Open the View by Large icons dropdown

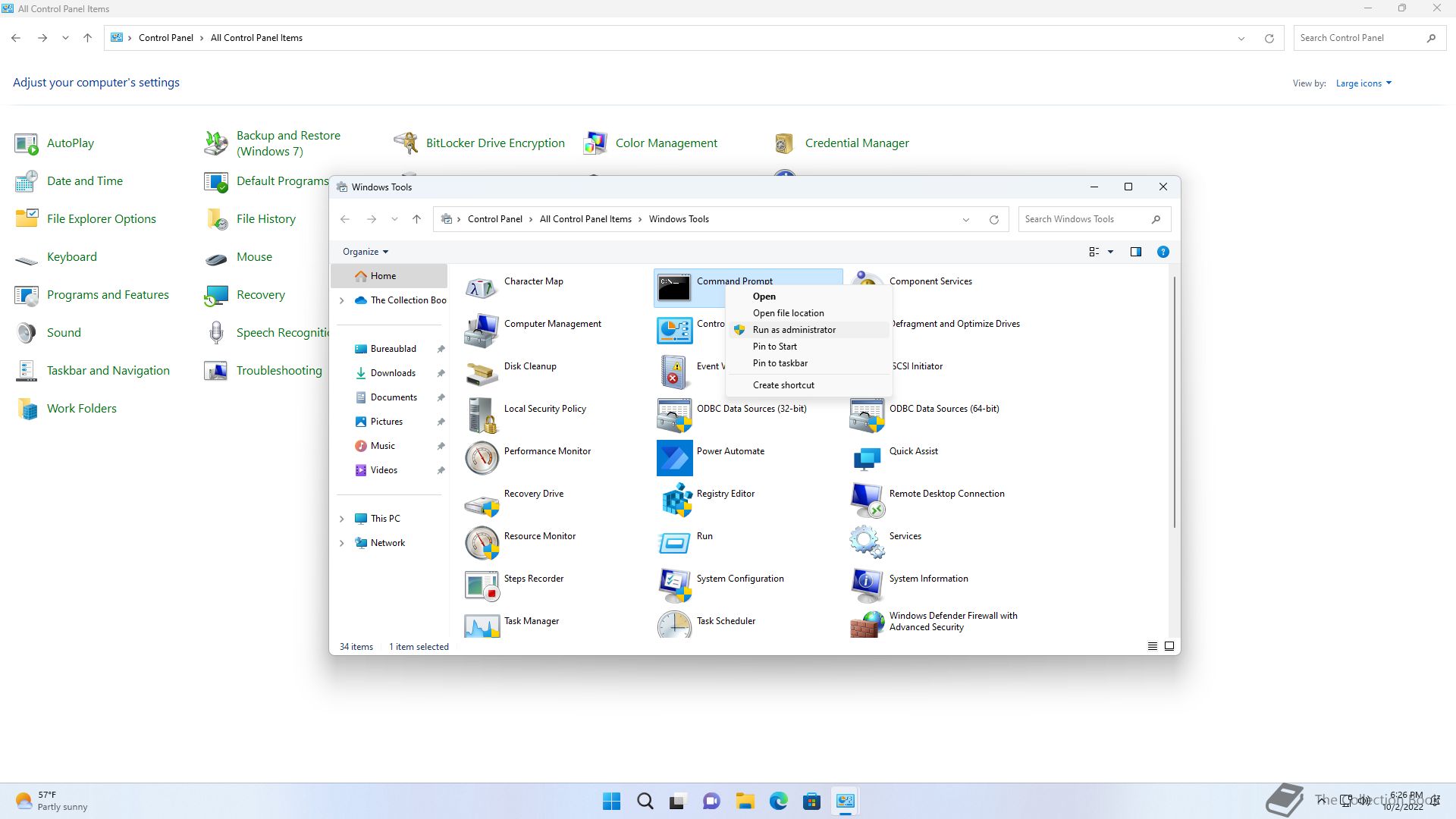[1363, 83]
